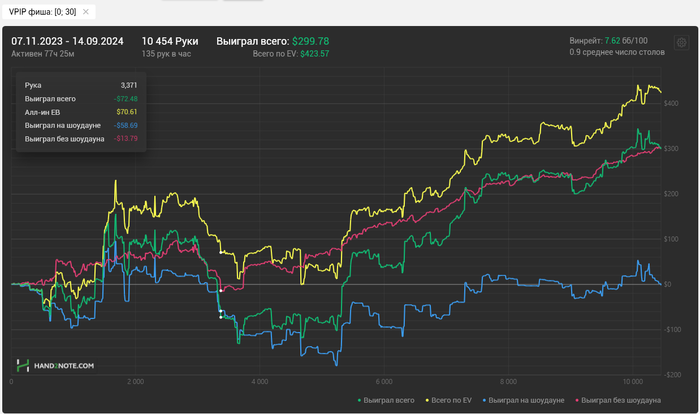Click the Hand2Note logo watermark
700x414 pixels.
click(55, 365)
